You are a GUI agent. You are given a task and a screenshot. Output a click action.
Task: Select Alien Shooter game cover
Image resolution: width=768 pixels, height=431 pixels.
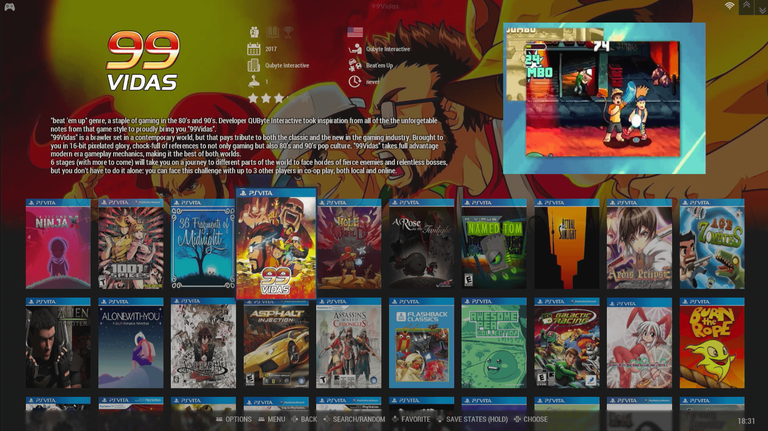pos(58,343)
